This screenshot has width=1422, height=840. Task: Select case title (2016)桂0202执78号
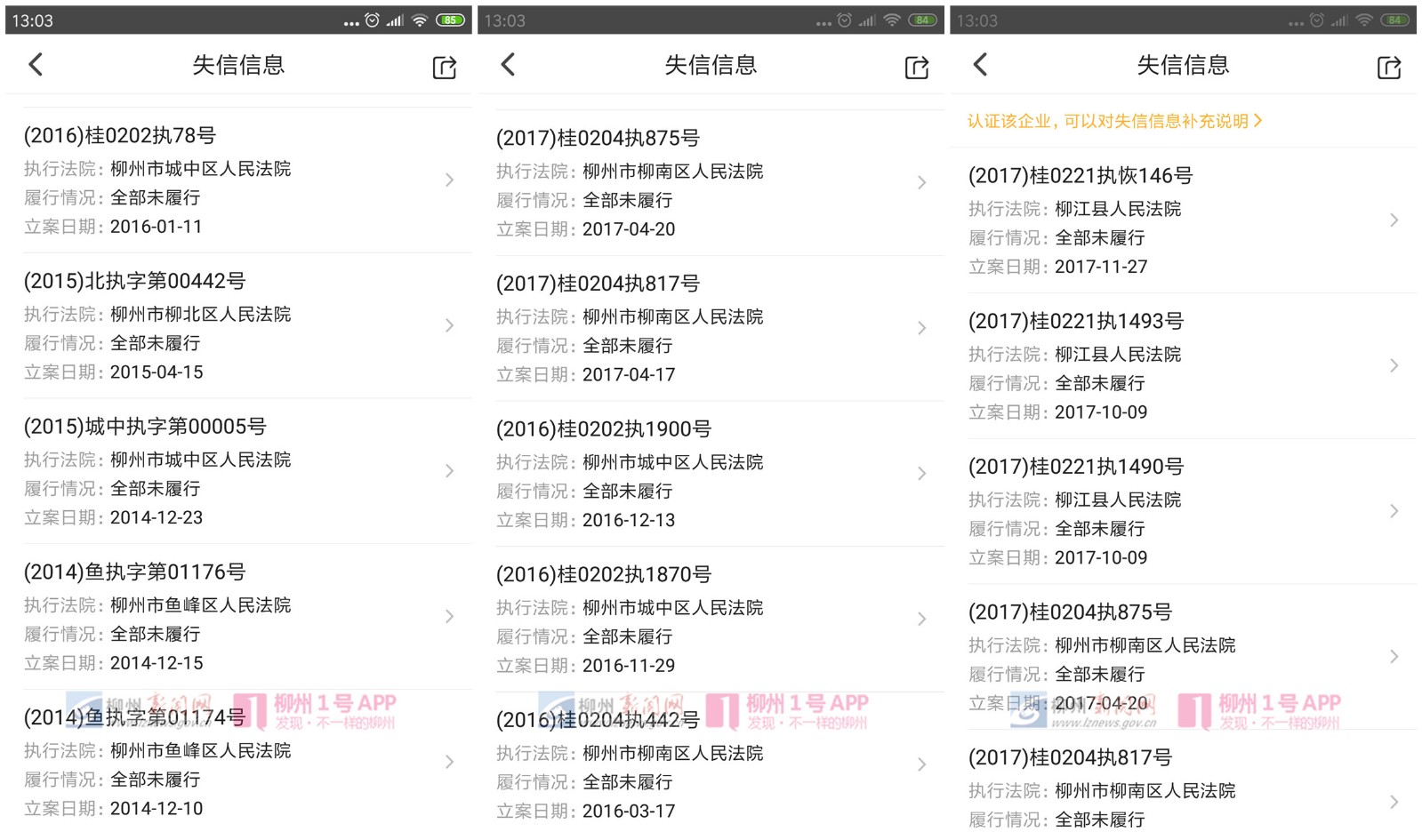119,135
